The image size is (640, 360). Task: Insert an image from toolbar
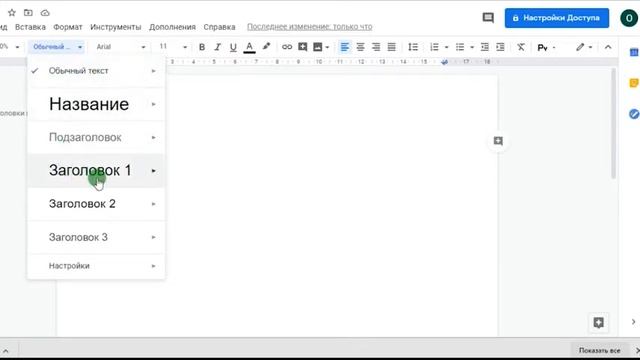click(x=318, y=47)
